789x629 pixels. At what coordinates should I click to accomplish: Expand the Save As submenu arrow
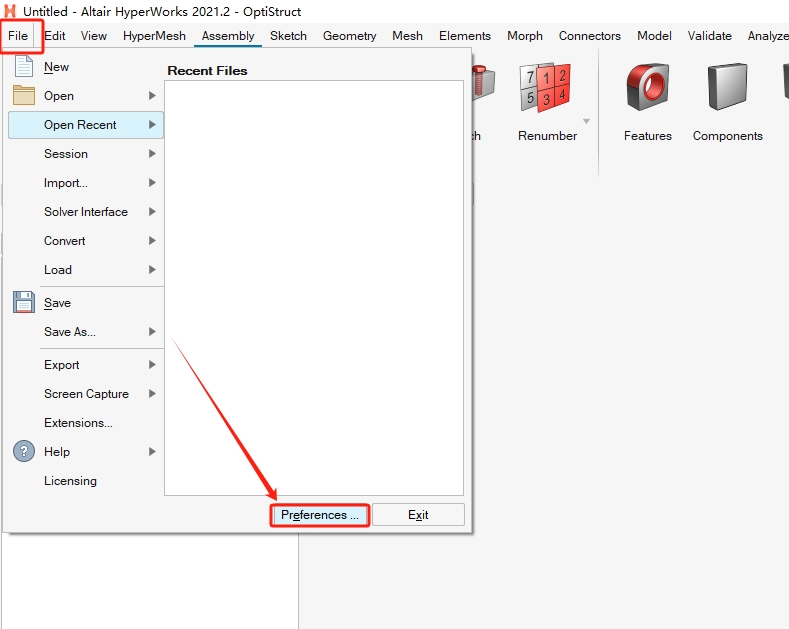coord(152,332)
